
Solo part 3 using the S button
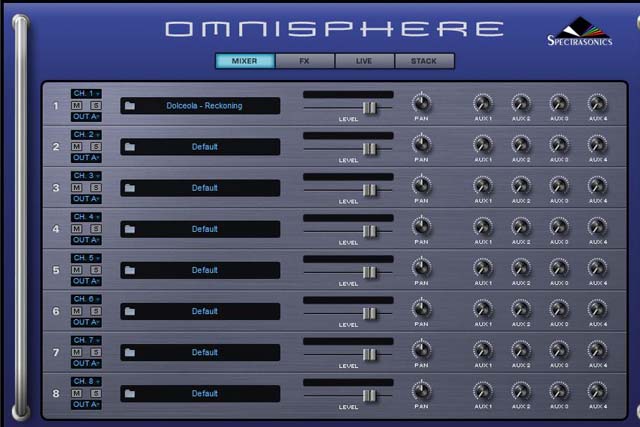tap(95, 187)
